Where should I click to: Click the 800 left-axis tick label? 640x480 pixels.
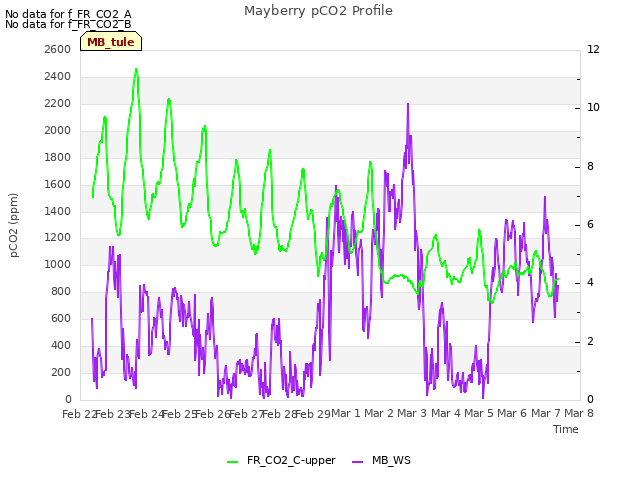pyautogui.click(x=61, y=291)
